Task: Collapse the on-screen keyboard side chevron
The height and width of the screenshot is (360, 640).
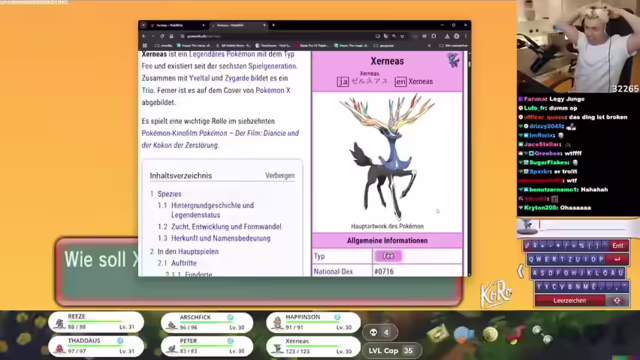Action: [521, 271]
